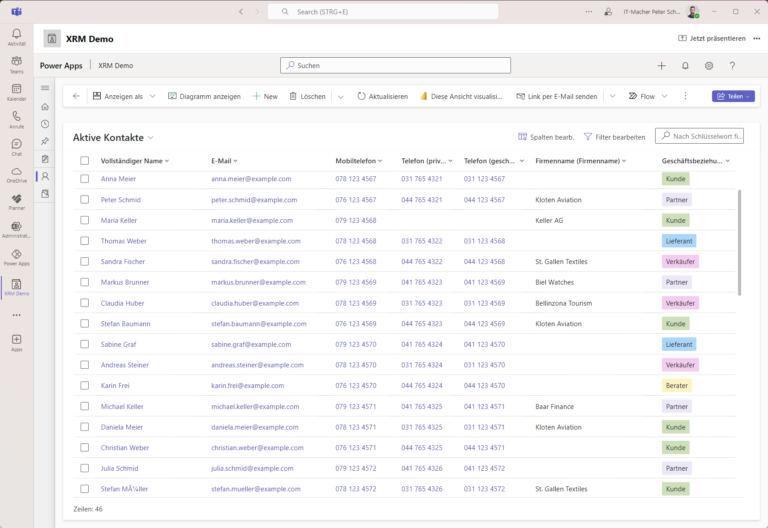768x528 pixels.
Task: Click the plus icon in Power Apps header
Action: 661,66
